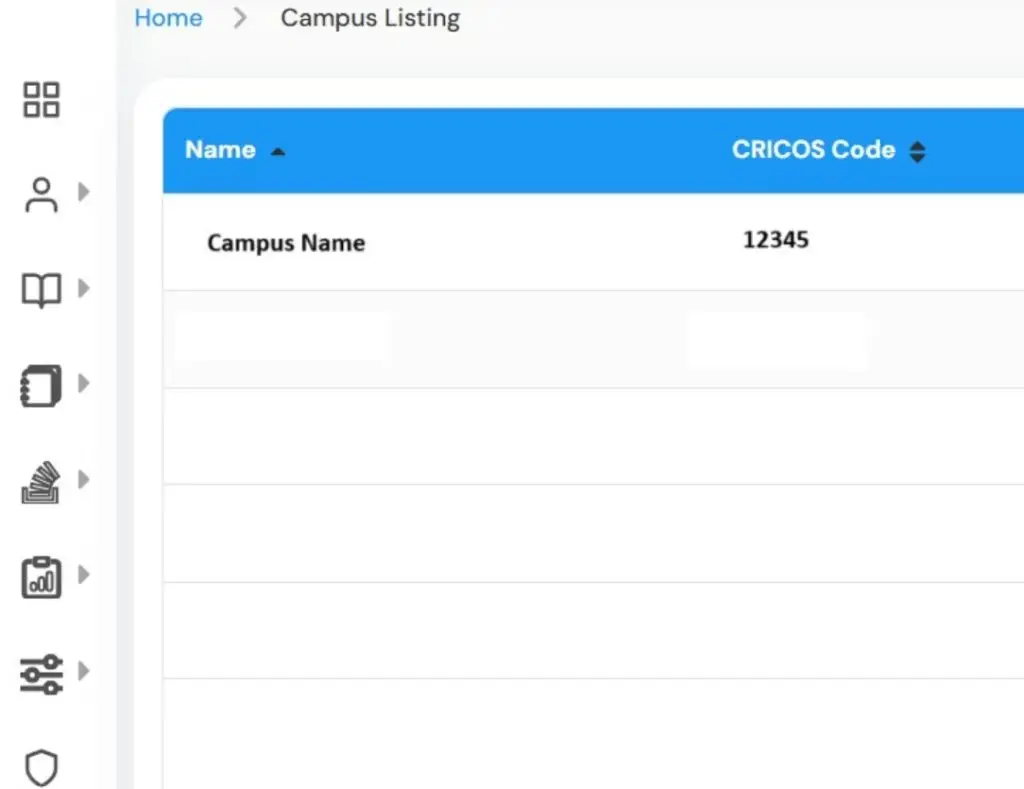
Task: Expand the arrow beside the sliders icon
Action: 84,669
